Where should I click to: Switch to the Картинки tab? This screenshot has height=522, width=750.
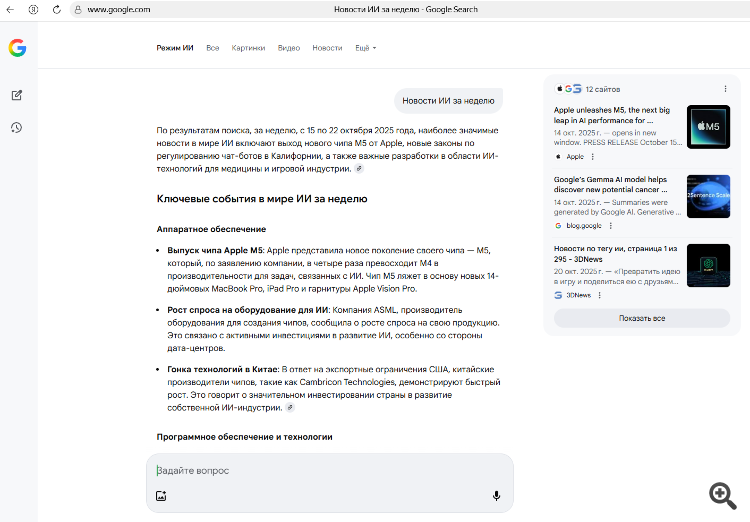coord(248,48)
